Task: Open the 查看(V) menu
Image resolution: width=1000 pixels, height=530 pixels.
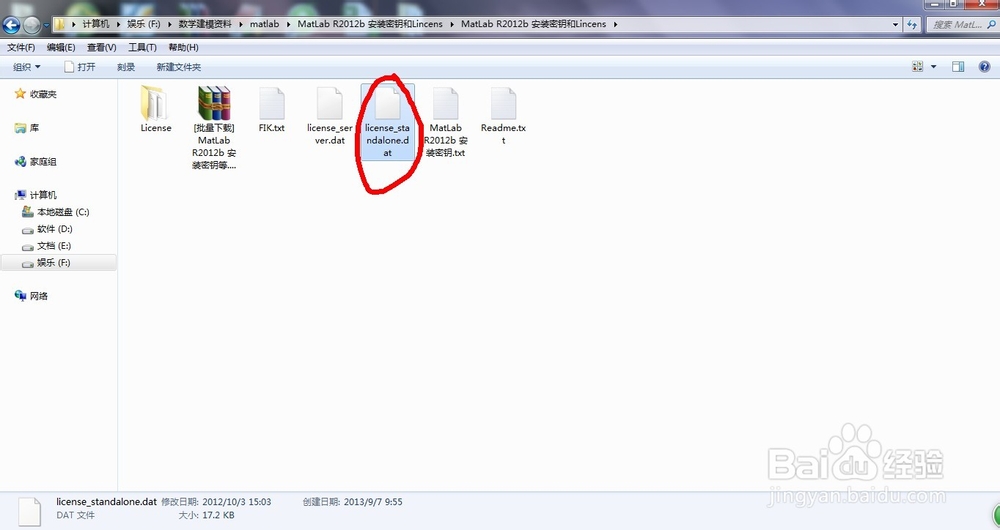Action: coord(101,47)
